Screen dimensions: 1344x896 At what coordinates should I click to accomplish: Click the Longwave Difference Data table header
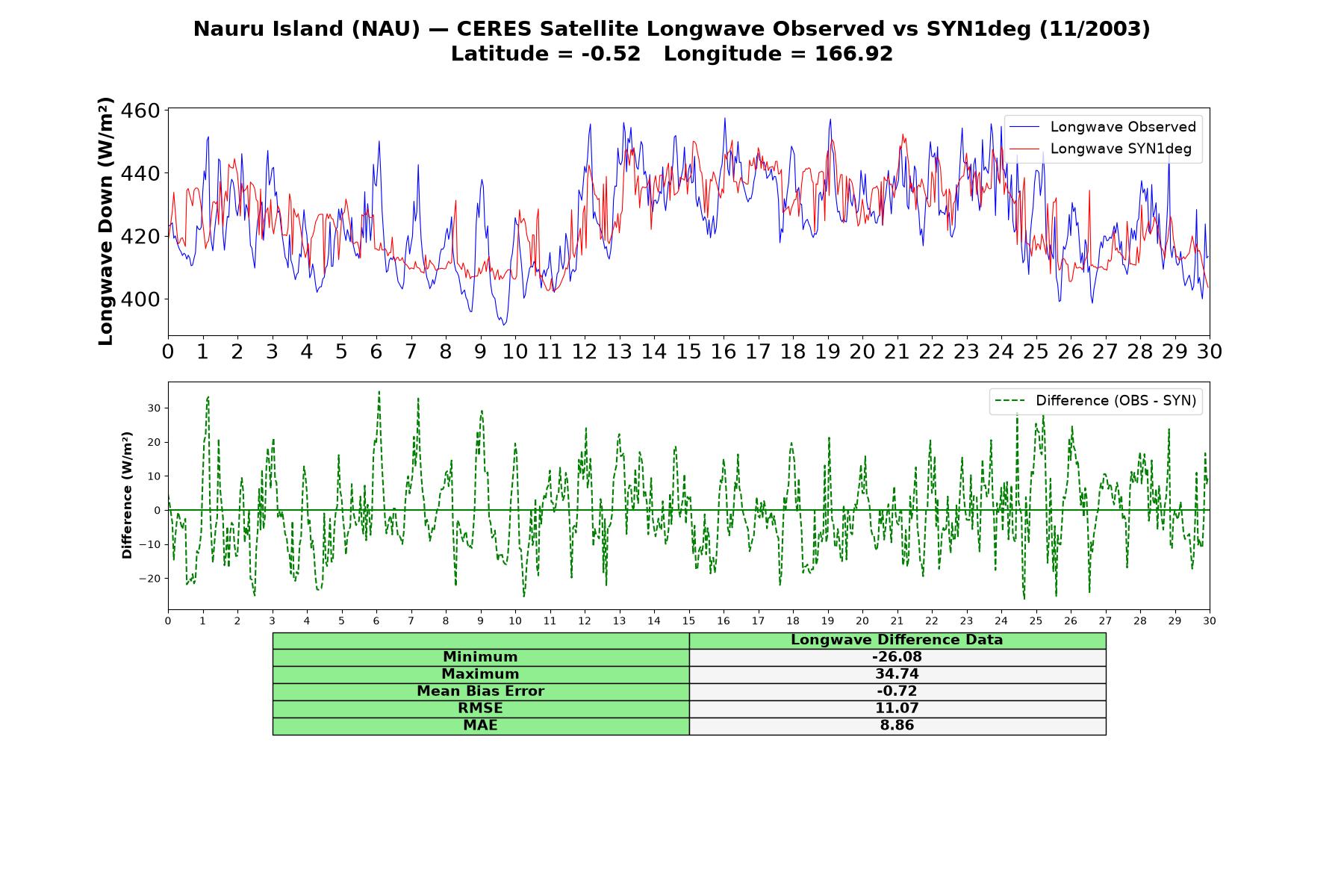[897, 640]
